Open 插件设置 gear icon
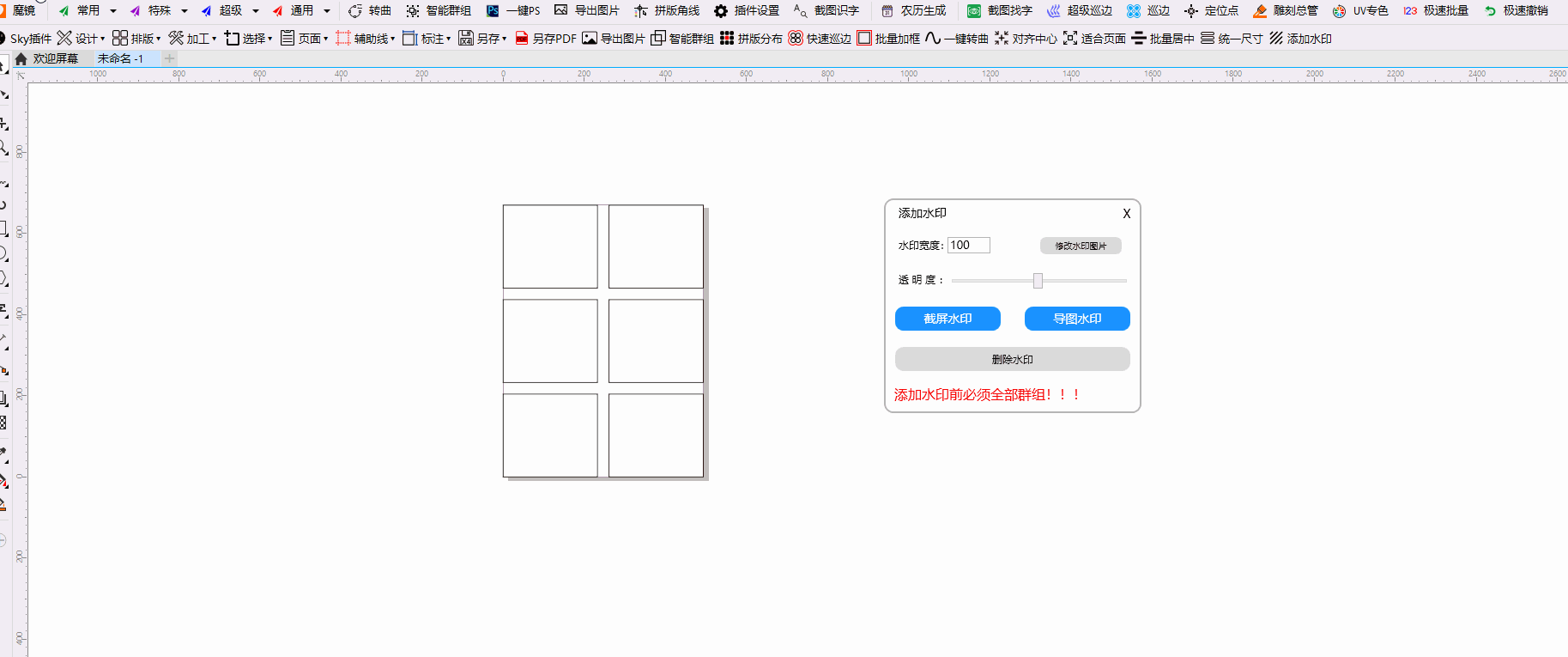This screenshot has width=1568, height=657. (721, 11)
